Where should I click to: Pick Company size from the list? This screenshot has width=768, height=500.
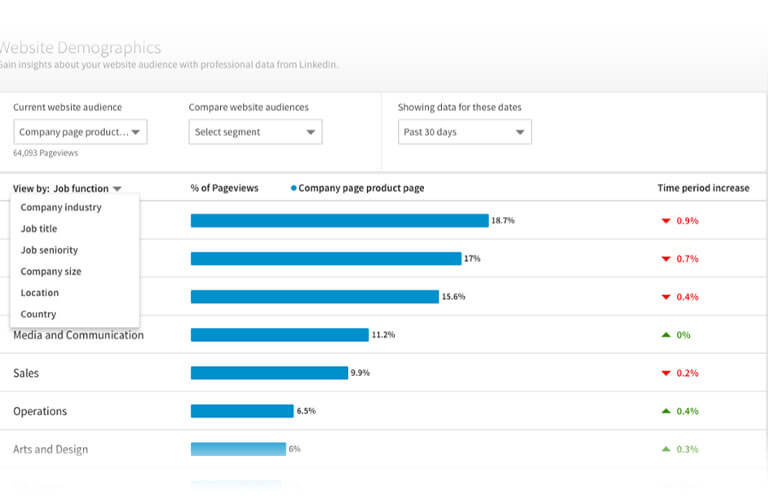pyautogui.click(x=51, y=272)
